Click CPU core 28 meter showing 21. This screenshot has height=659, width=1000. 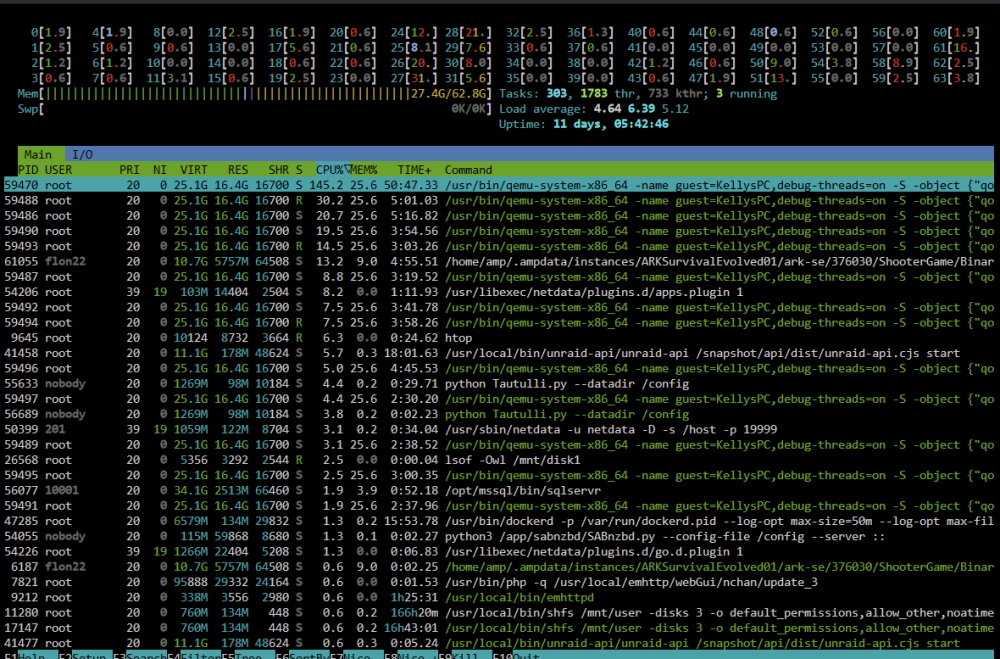coord(469,33)
